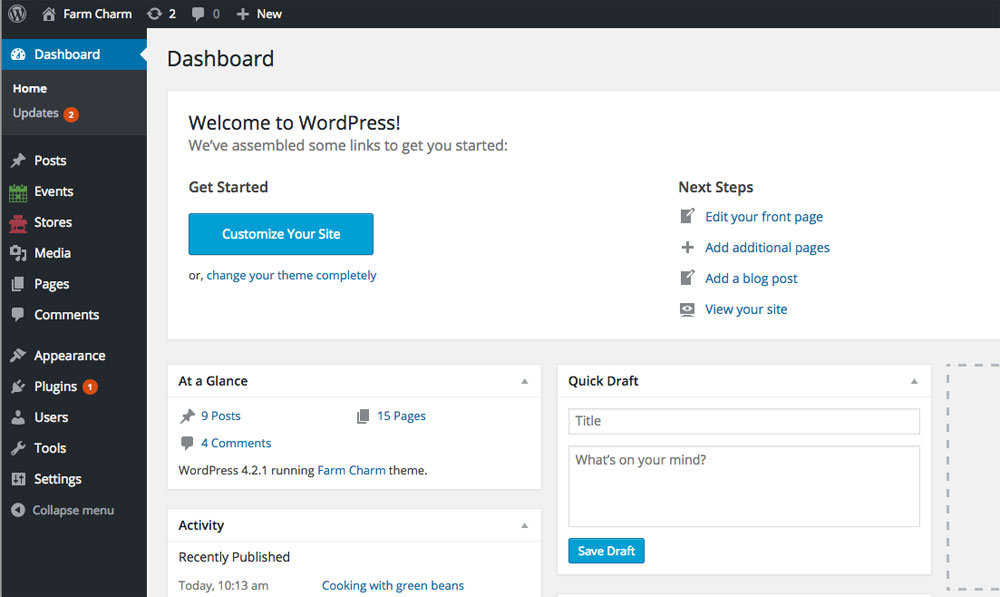
Task: Click the Events calendar icon
Action: 18,192
